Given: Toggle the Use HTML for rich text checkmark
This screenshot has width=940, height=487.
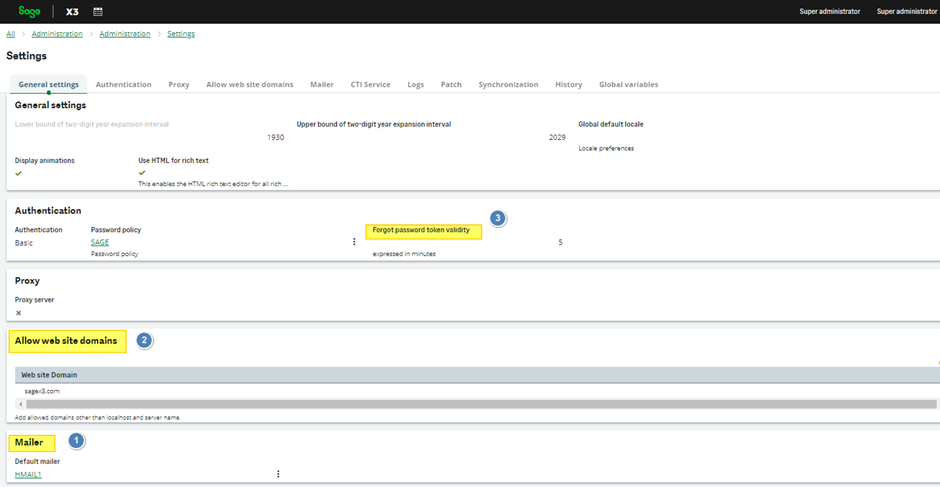Looking at the screenshot, I should [x=142, y=173].
